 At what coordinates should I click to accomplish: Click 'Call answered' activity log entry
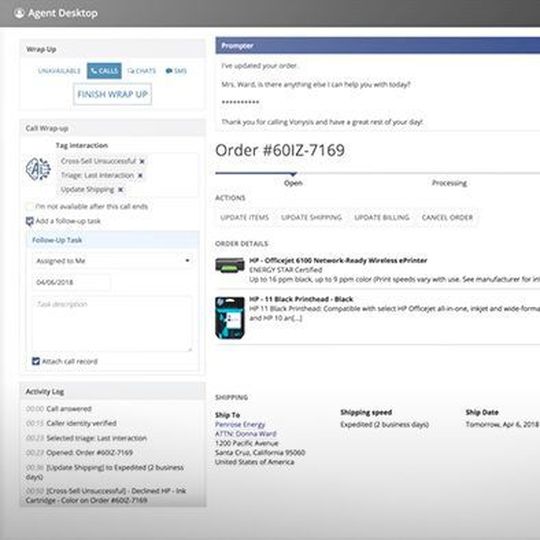pos(59,409)
